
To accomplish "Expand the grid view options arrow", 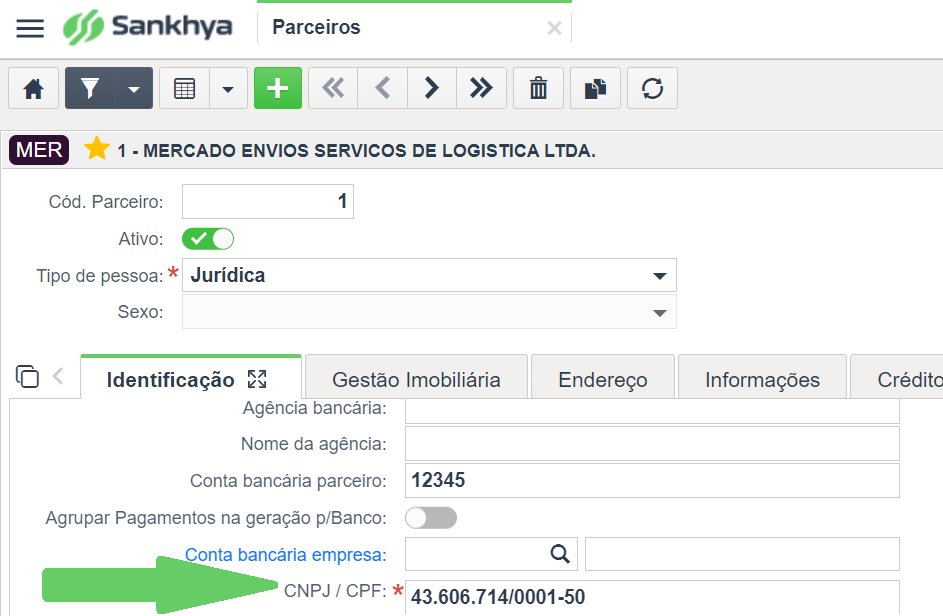I will tap(228, 88).
